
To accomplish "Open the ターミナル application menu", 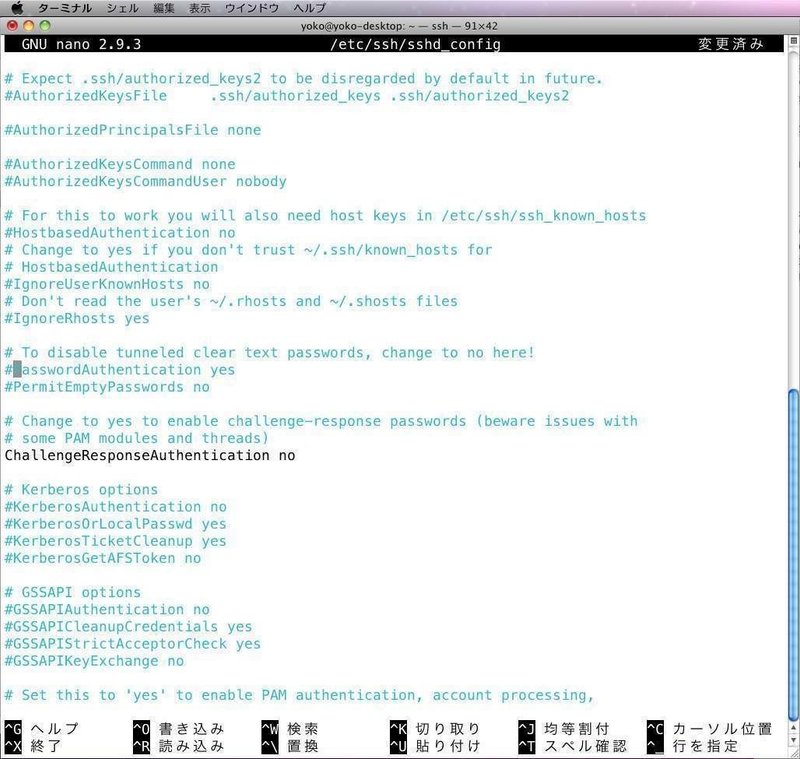I will point(65,8).
